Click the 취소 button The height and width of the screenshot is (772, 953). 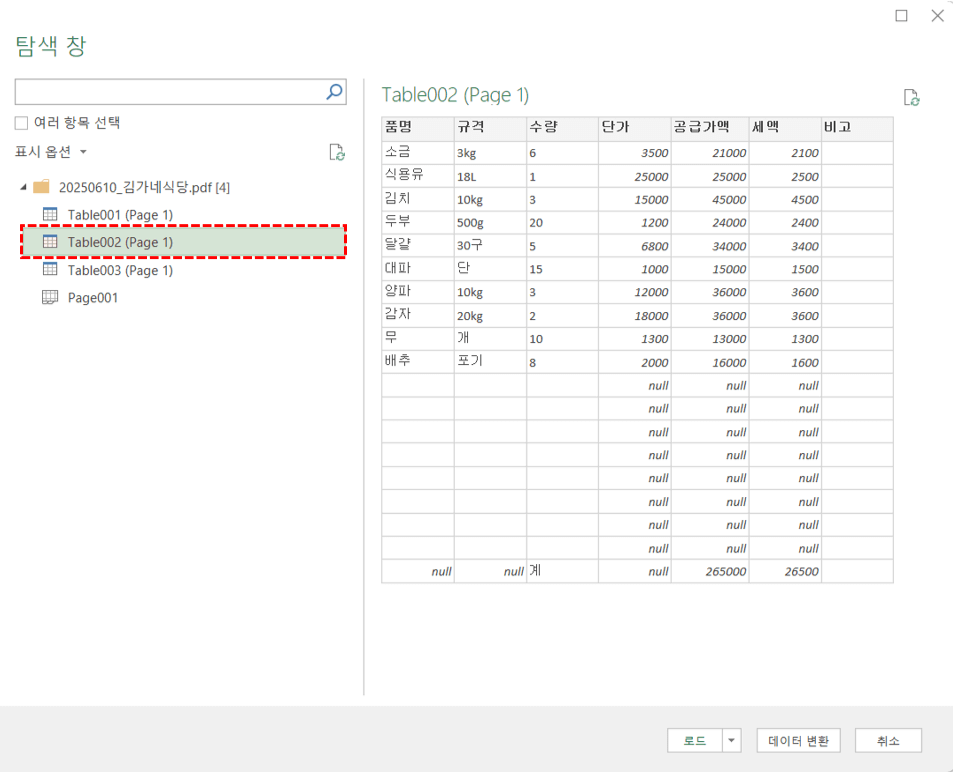pyautogui.click(x=886, y=740)
